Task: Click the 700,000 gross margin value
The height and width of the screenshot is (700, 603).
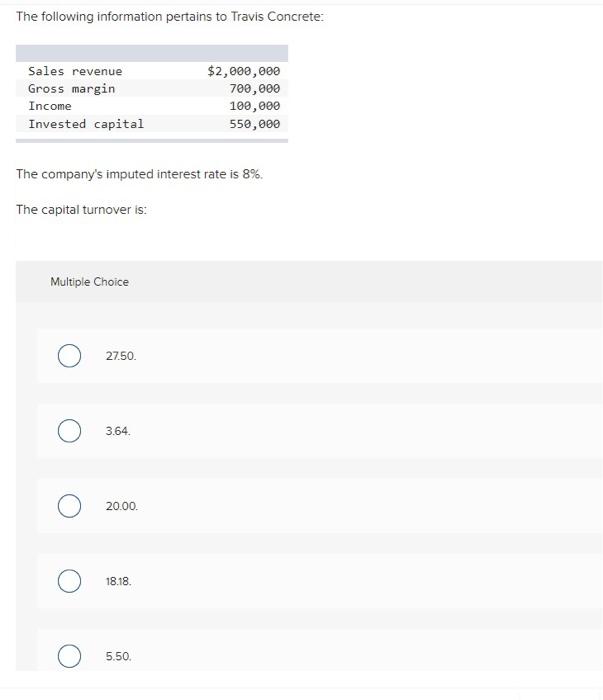Action: click(x=255, y=88)
